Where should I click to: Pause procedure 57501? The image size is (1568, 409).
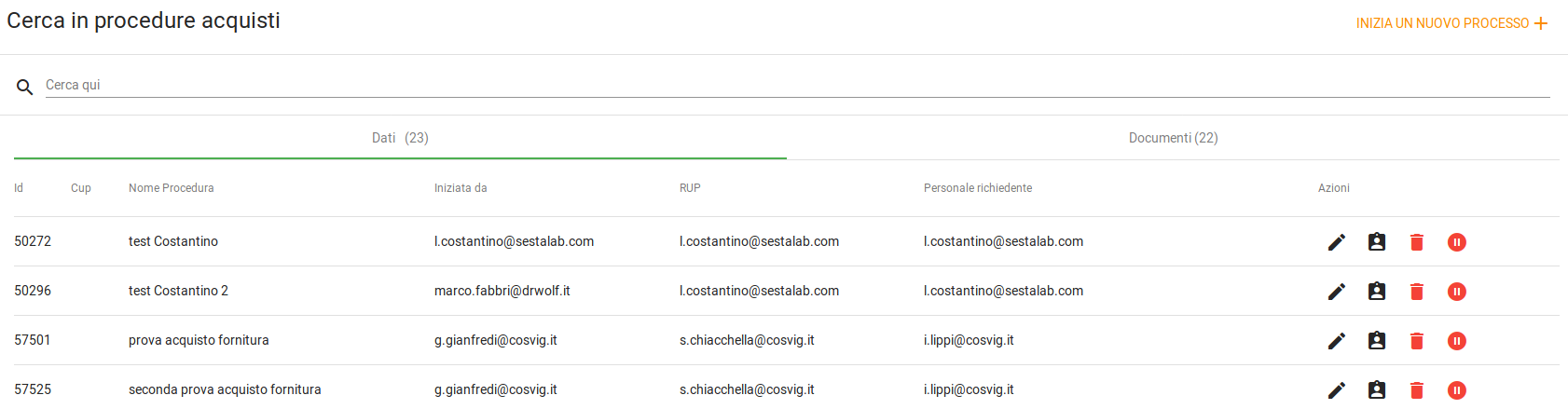click(x=1457, y=341)
